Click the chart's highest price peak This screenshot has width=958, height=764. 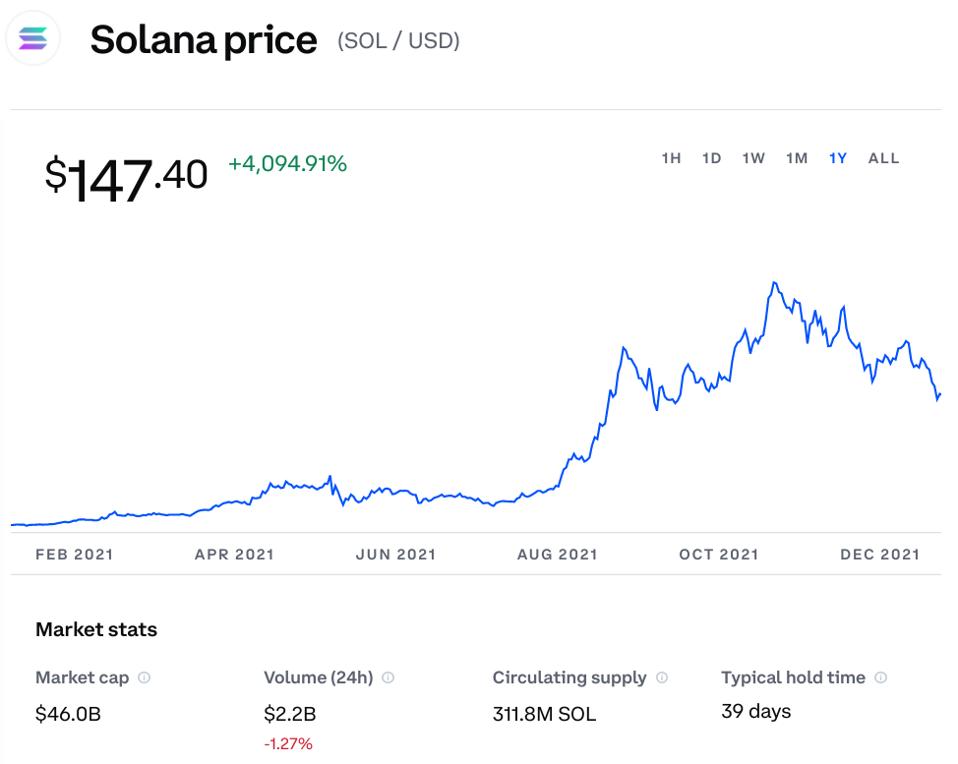point(774,283)
